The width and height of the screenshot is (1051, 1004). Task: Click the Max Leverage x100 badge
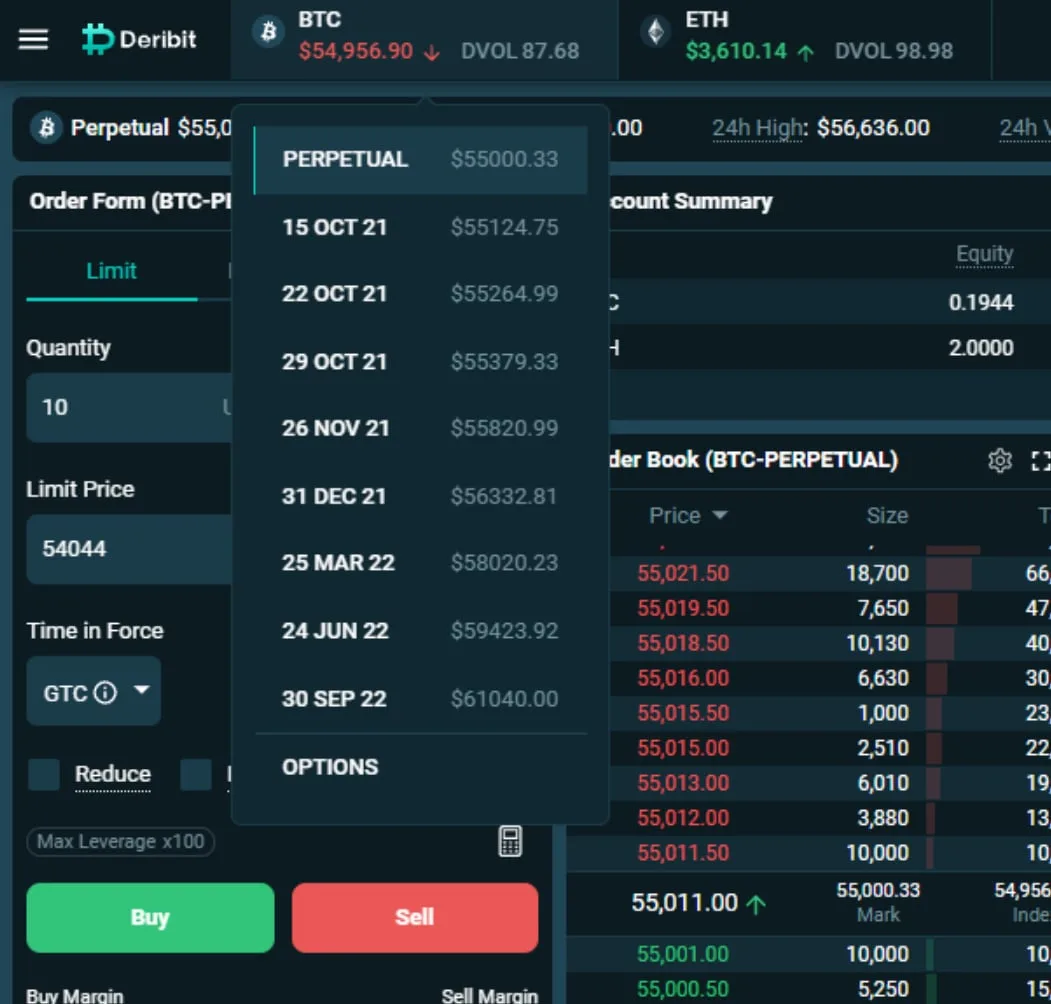[x=121, y=841]
